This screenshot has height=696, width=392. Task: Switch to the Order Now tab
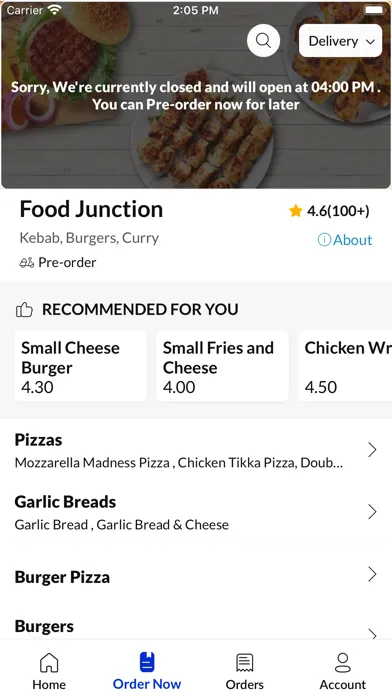(147, 671)
